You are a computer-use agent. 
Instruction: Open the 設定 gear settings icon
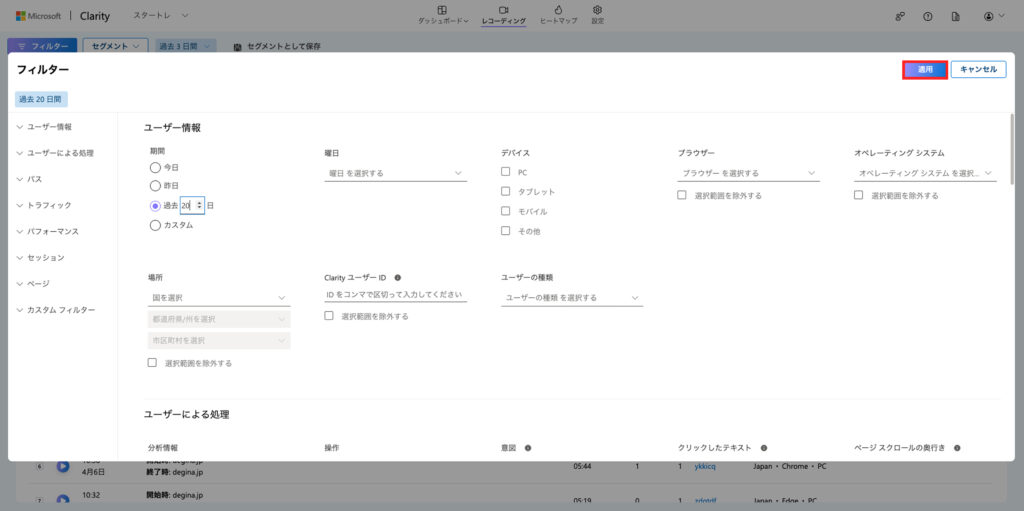click(x=597, y=10)
